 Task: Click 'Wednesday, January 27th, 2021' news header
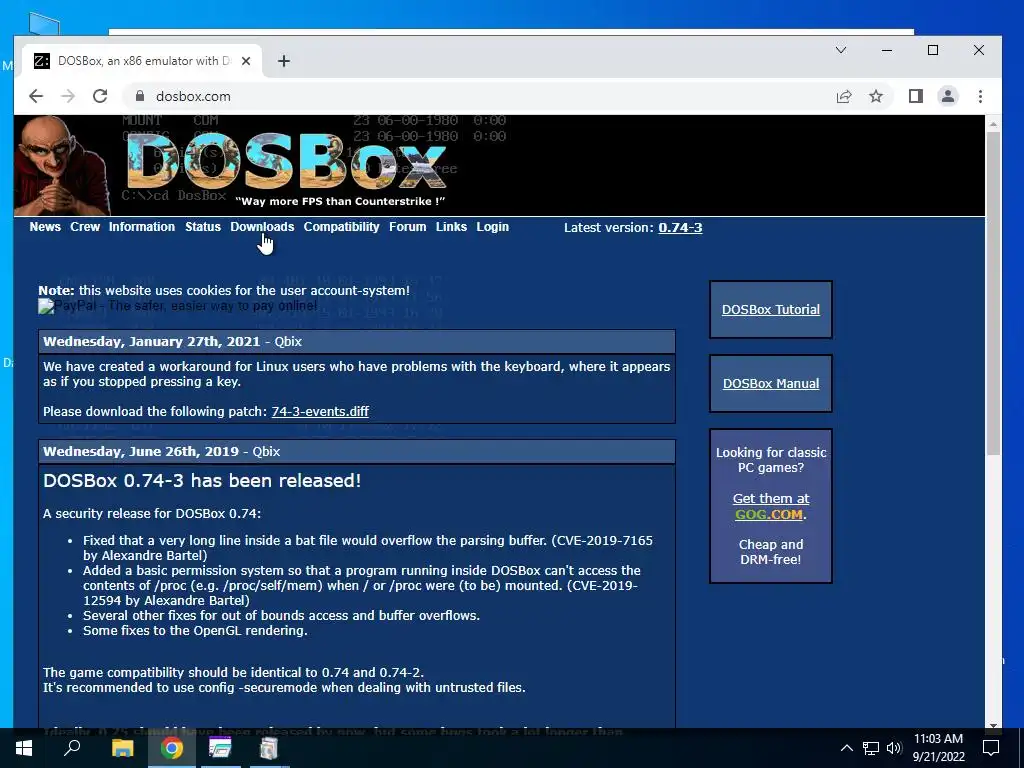click(357, 342)
